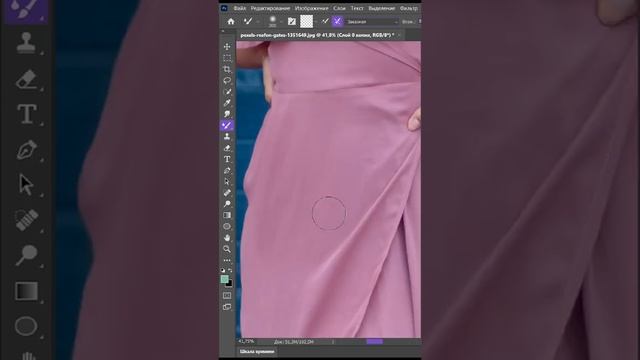
Task: Click the zoom percentage field in status bar
Action: 247,341
